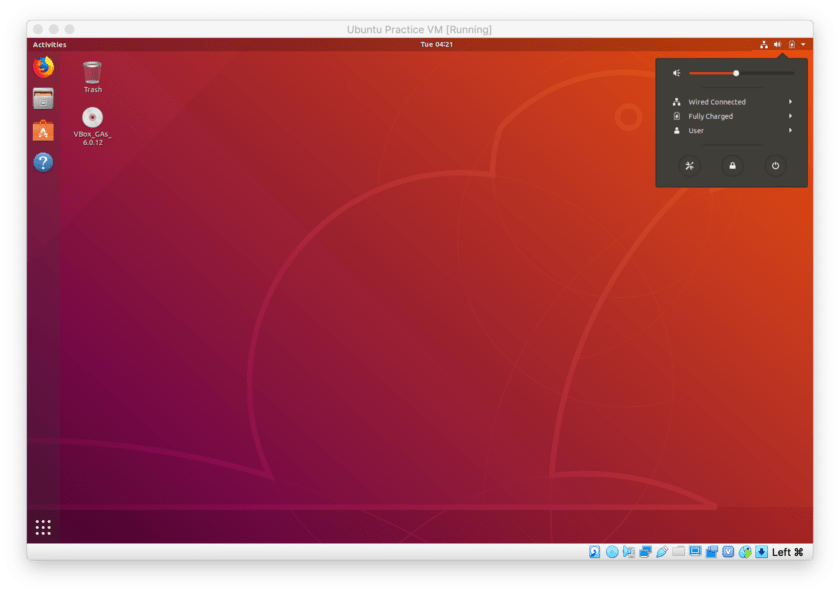
Task: Click VirtualBox recording indicator
Action: coord(711,552)
